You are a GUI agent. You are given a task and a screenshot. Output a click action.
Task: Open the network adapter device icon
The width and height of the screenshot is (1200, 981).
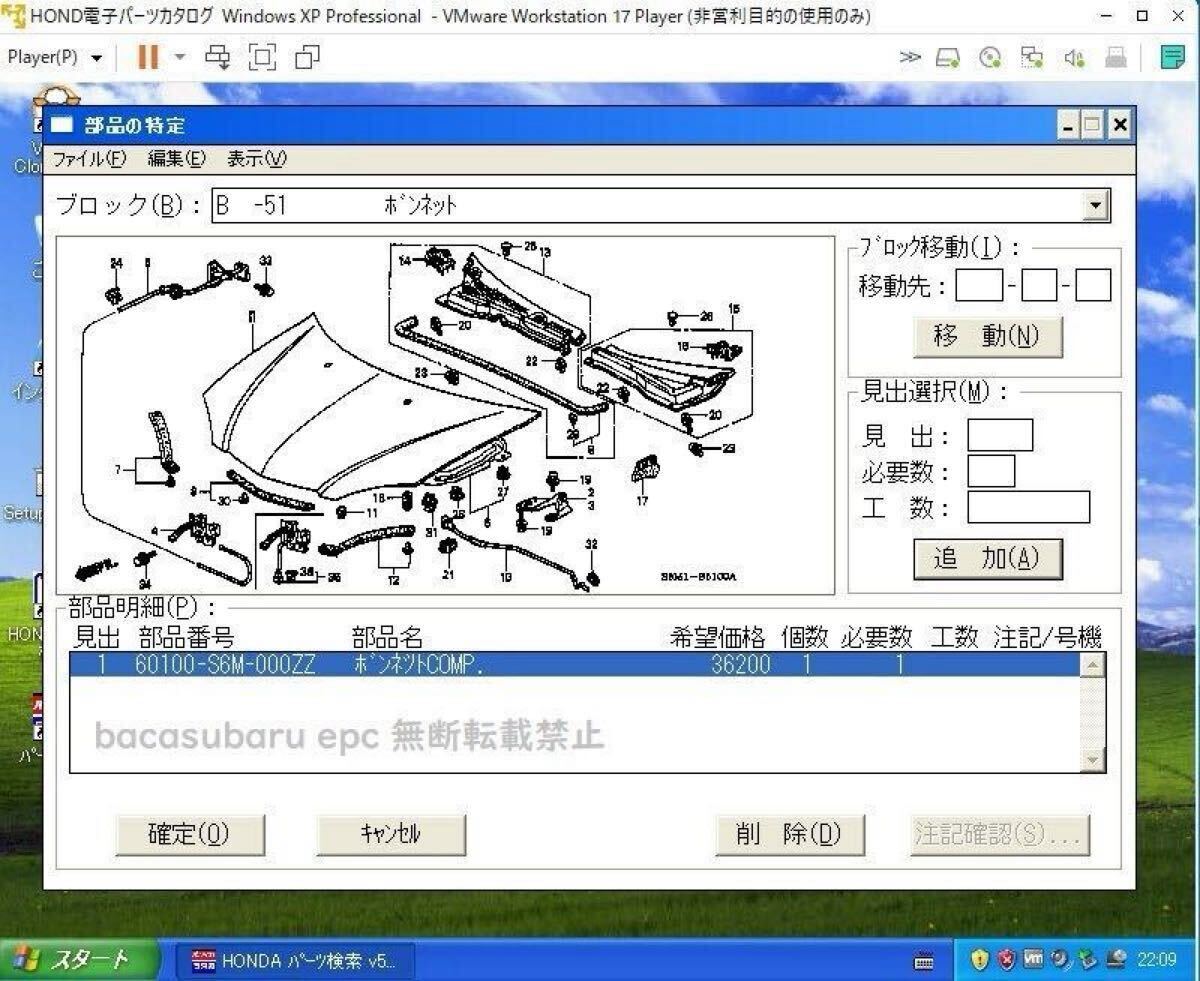[1032, 57]
